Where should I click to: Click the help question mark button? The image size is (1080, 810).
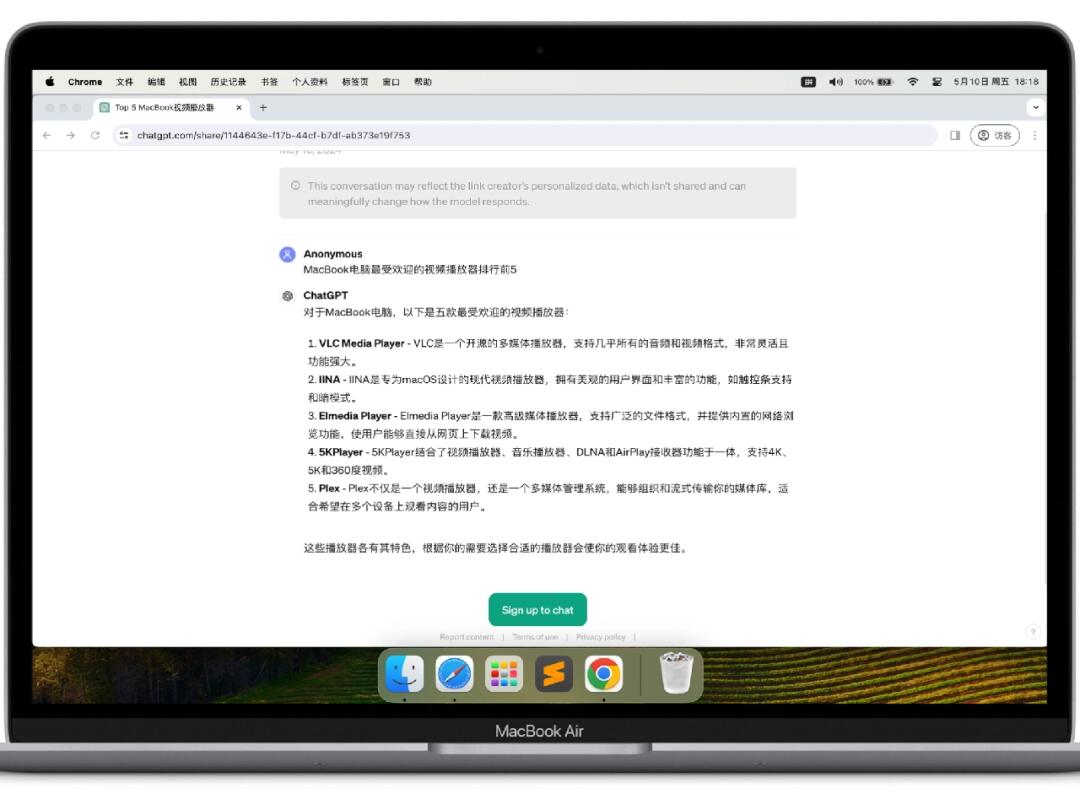(x=1032, y=632)
